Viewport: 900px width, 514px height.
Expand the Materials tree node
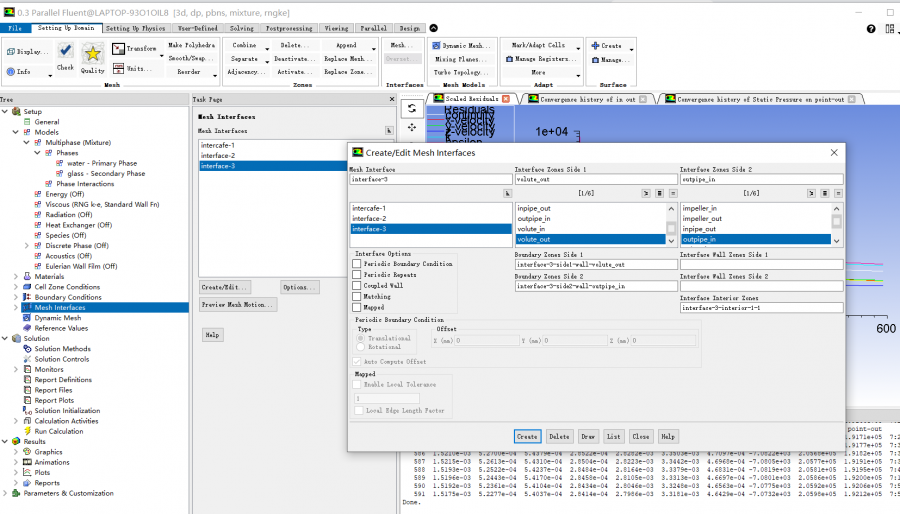pyautogui.click(x=15, y=277)
